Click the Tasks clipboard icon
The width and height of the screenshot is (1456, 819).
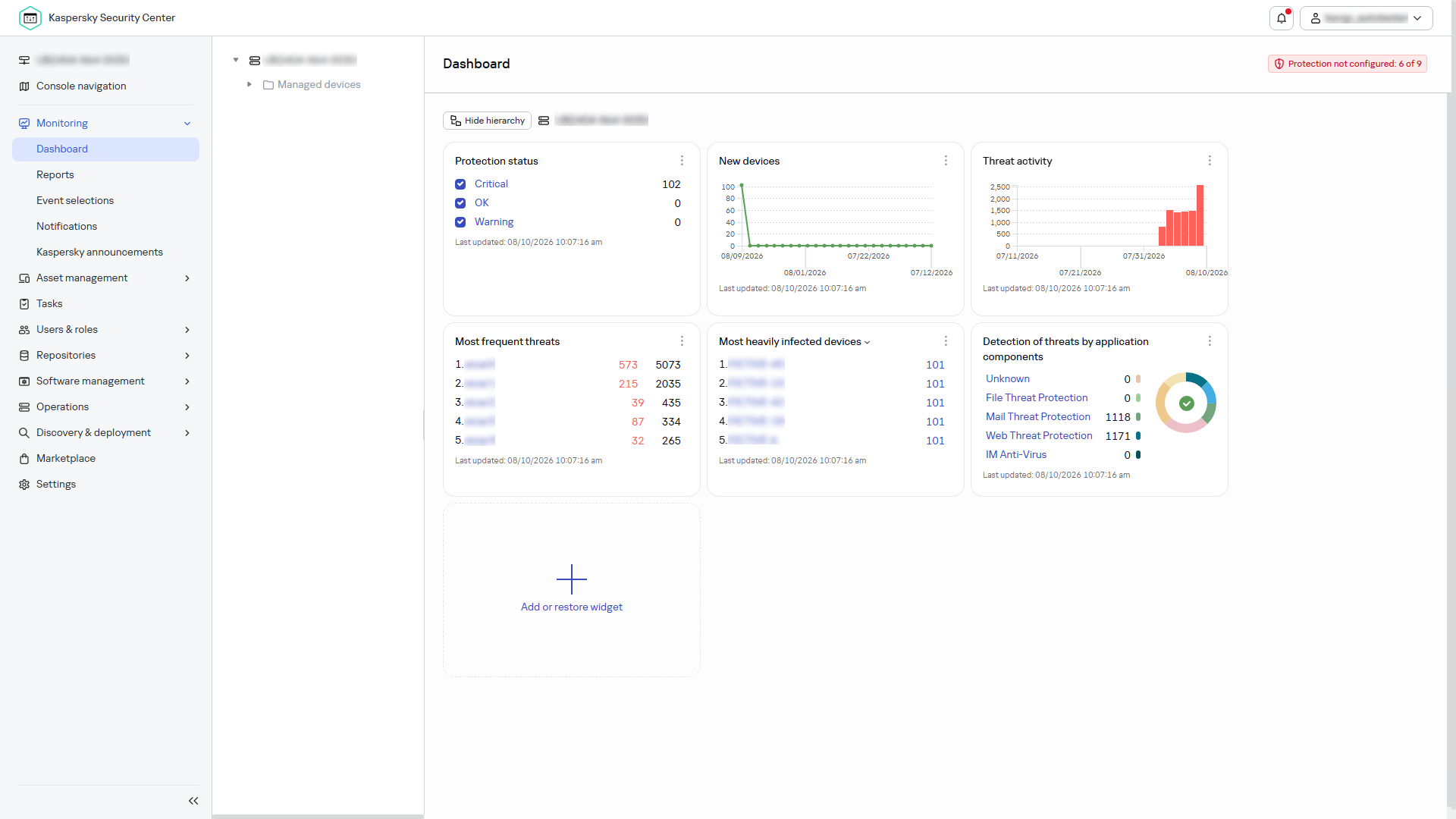tap(24, 304)
